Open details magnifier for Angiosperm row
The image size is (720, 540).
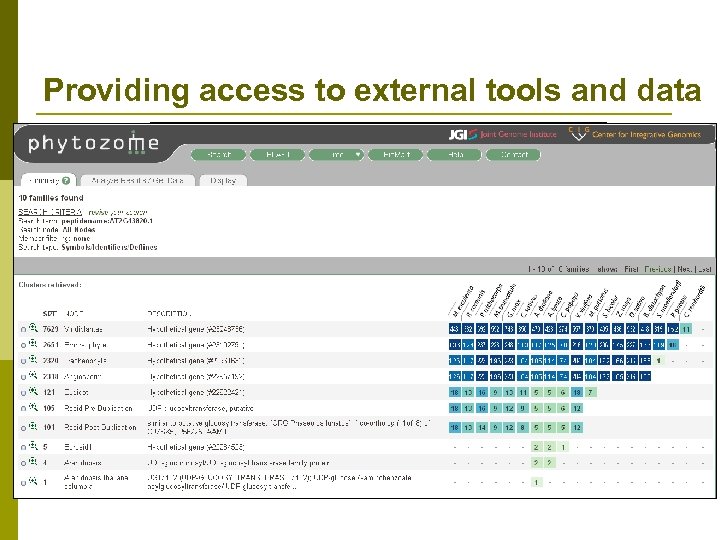[33, 376]
